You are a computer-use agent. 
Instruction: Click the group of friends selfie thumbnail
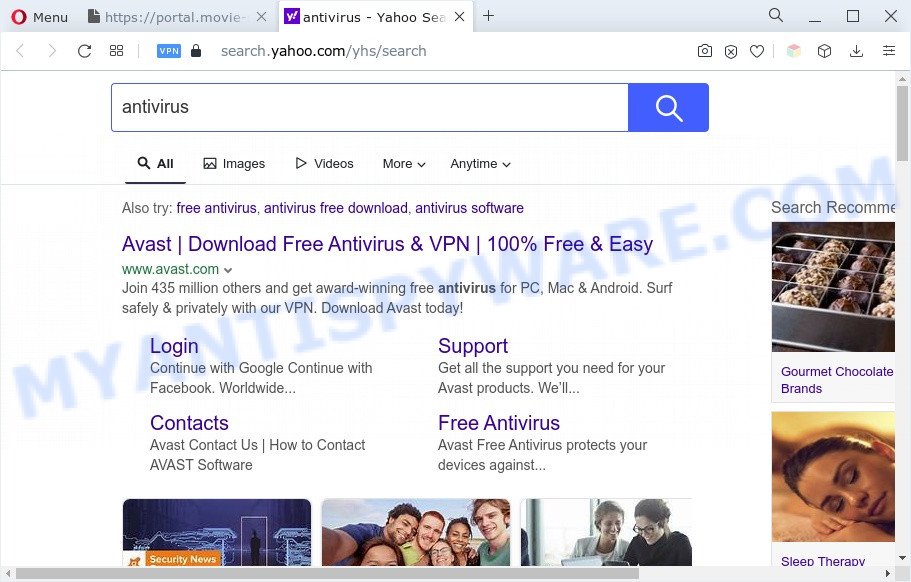pos(415,532)
